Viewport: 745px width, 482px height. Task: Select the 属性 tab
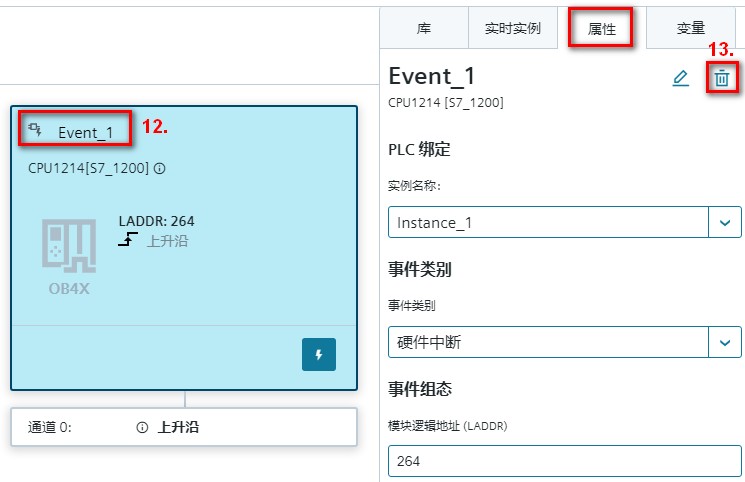[x=601, y=29]
